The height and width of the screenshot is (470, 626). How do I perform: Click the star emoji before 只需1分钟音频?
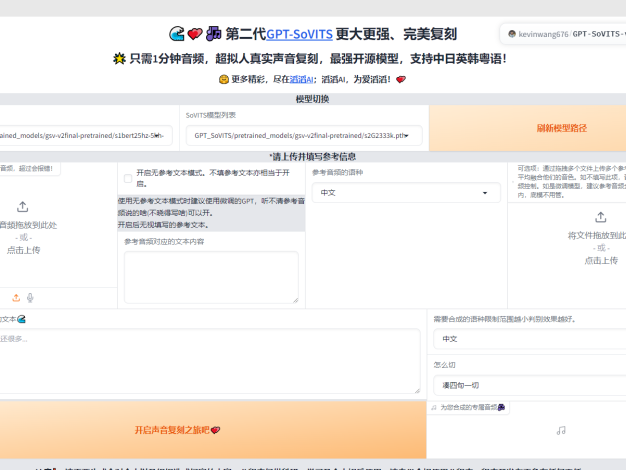click(119, 59)
